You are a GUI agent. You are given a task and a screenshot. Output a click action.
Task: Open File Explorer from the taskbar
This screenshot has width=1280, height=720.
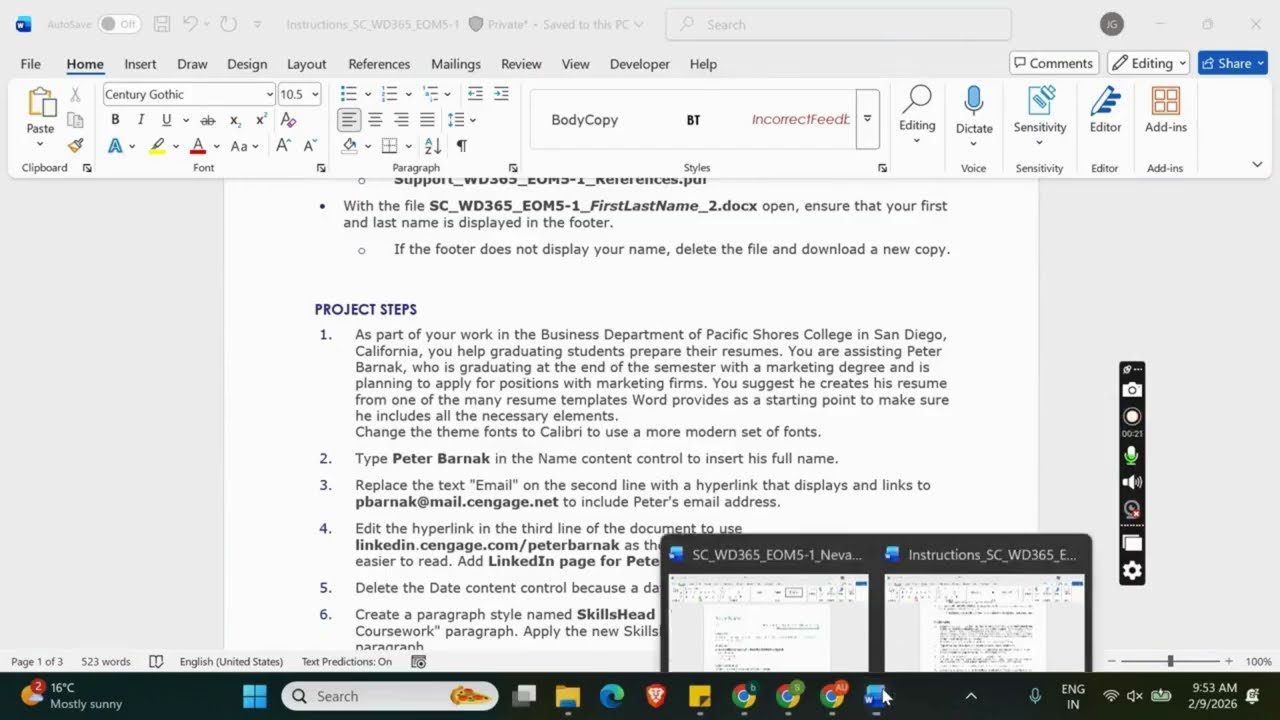568,696
